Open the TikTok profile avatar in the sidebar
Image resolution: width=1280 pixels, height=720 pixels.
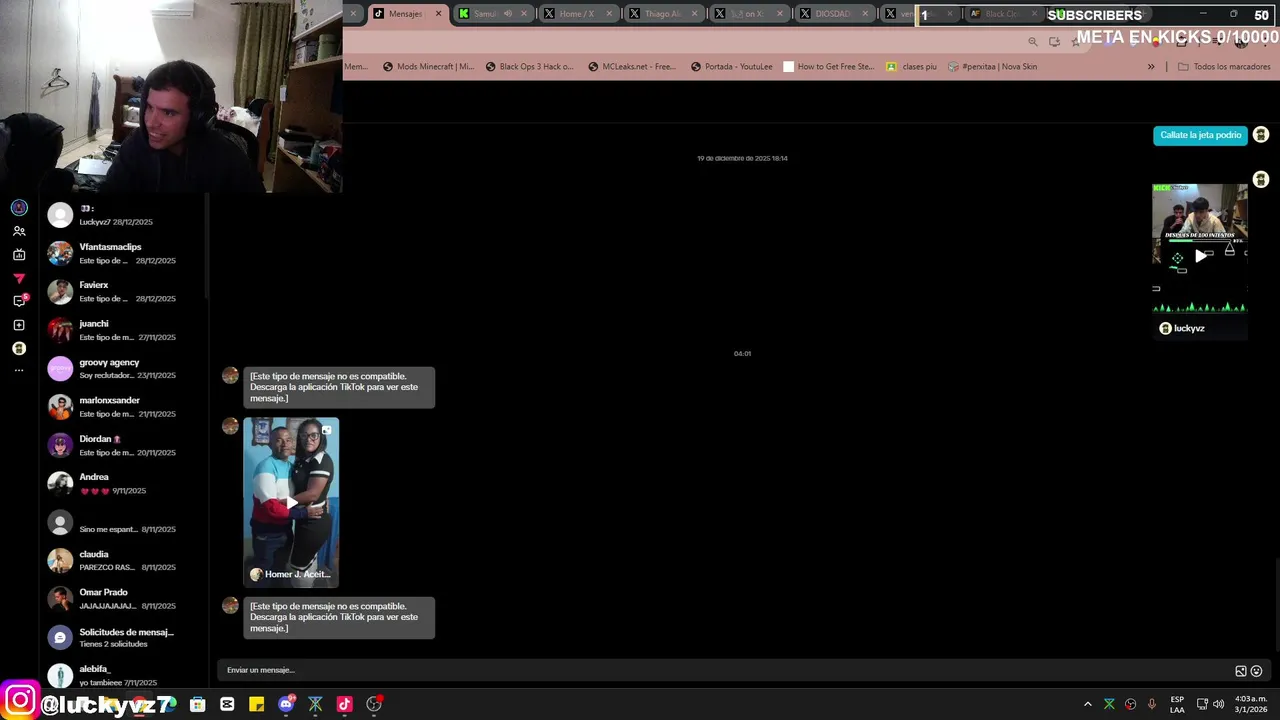click(x=19, y=207)
